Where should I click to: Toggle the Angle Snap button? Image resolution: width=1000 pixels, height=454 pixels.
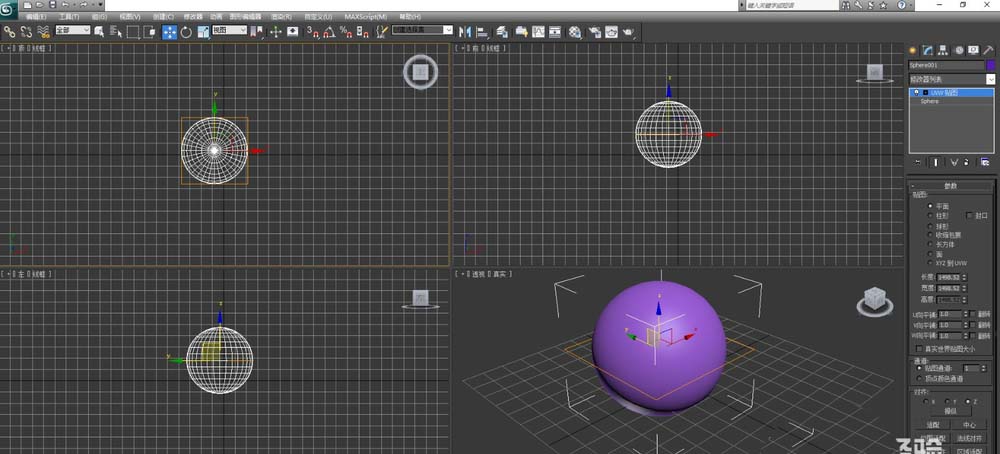pos(329,31)
